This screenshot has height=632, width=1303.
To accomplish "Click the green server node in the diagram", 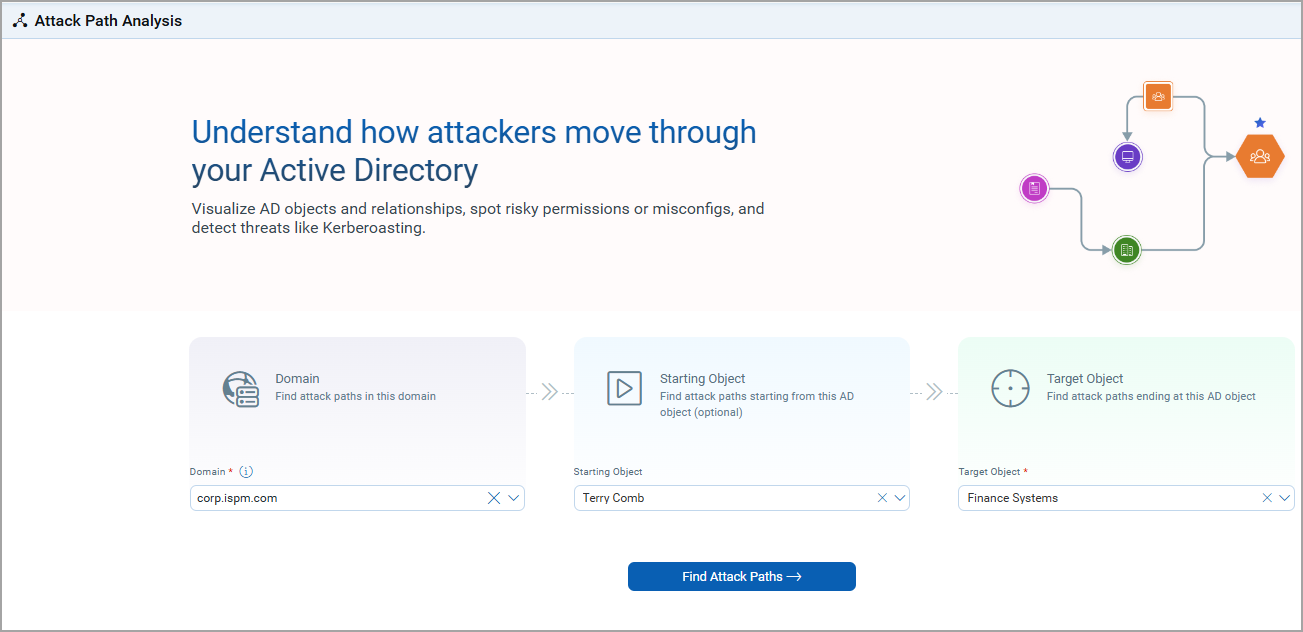I will click(x=1126, y=250).
